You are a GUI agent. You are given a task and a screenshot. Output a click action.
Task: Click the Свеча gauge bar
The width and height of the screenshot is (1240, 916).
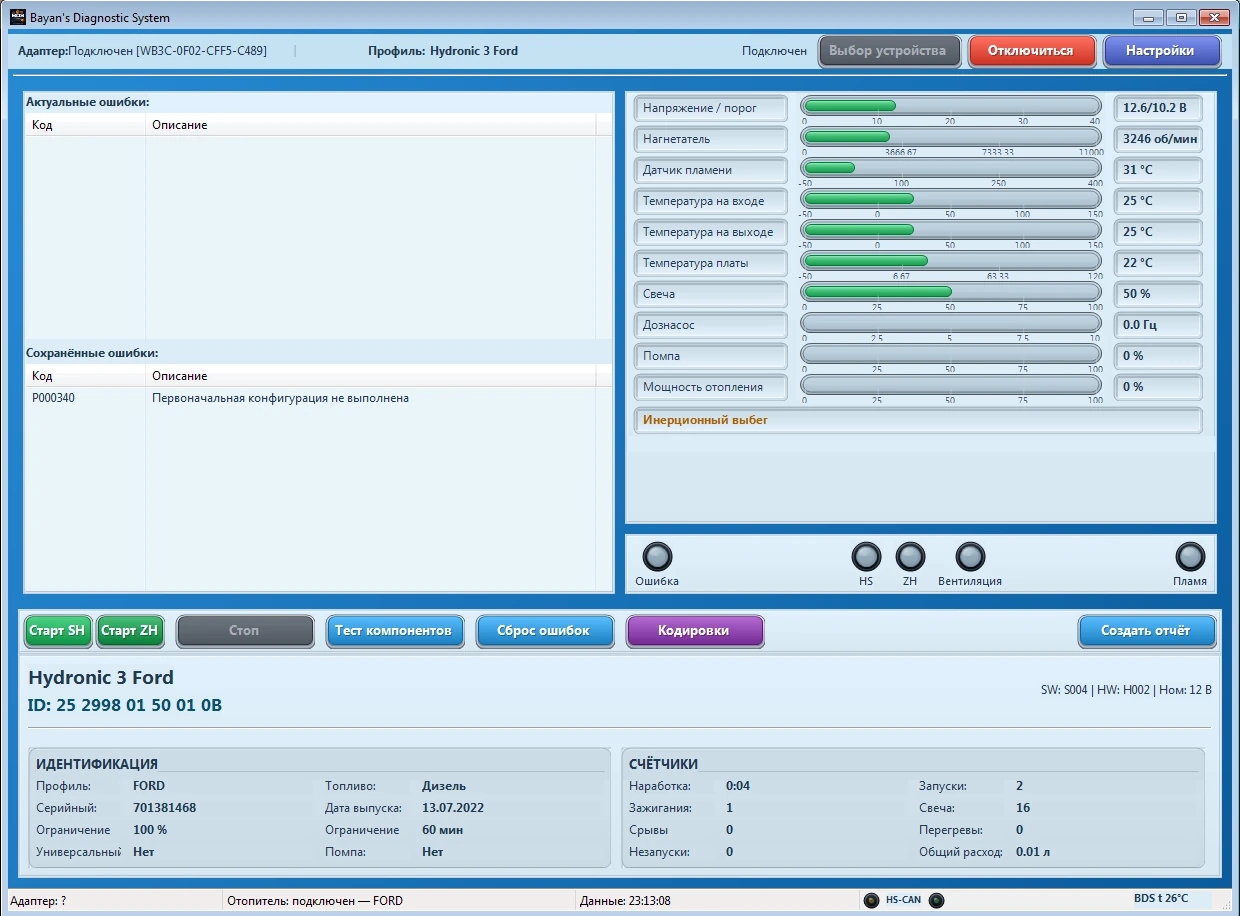coord(951,292)
